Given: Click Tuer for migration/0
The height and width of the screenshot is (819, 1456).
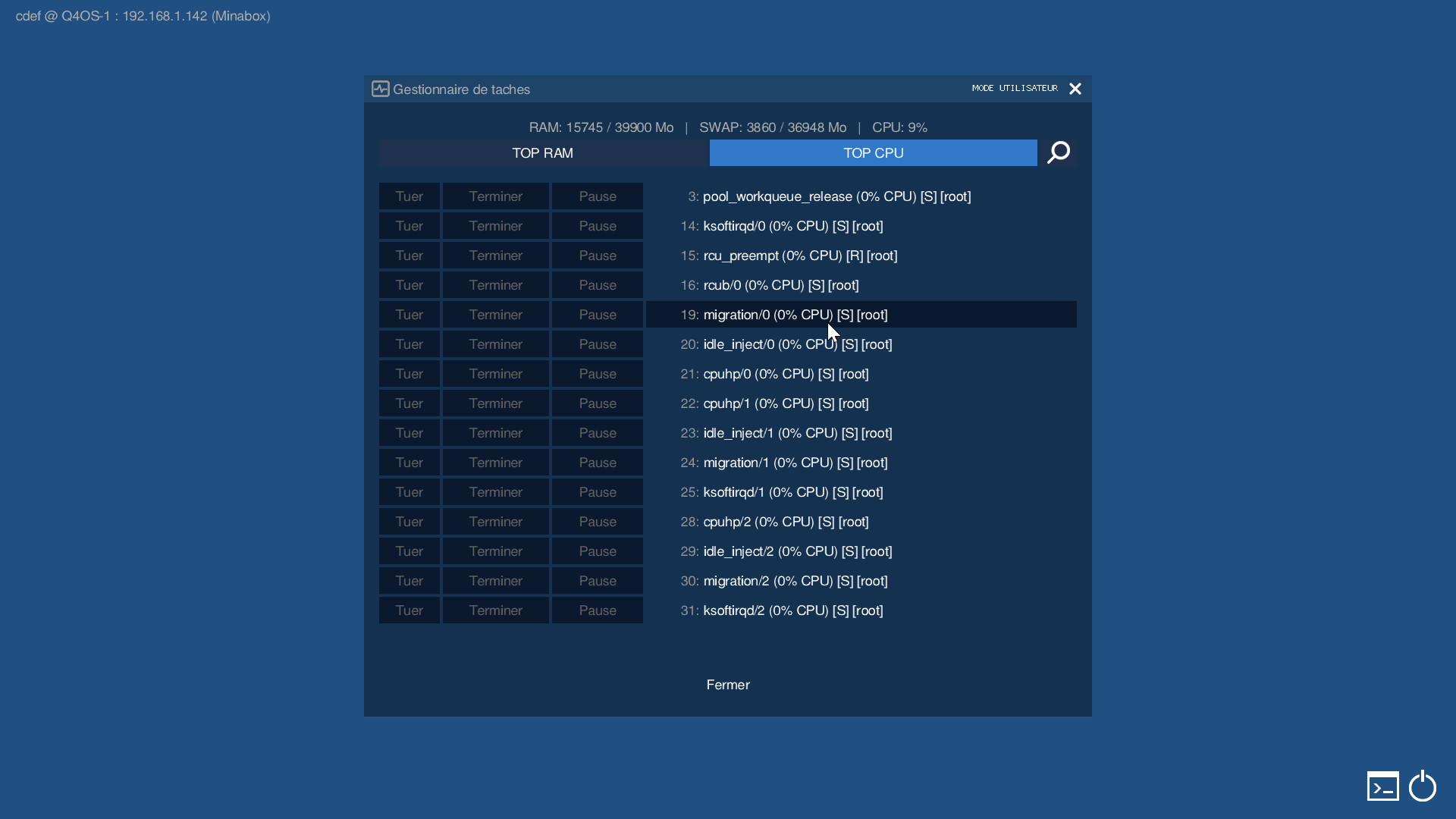Looking at the screenshot, I should pyautogui.click(x=409, y=315).
